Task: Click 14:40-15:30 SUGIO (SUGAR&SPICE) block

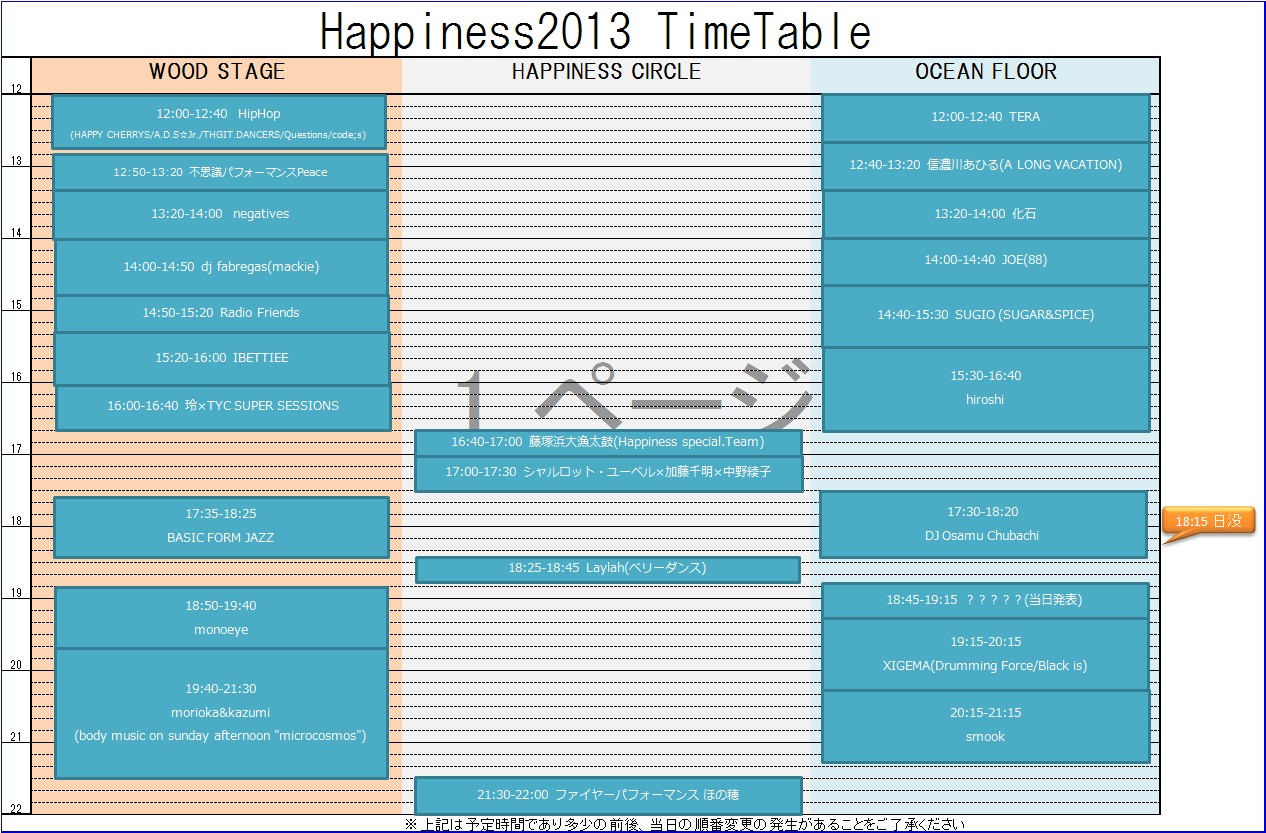Action: (985, 316)
